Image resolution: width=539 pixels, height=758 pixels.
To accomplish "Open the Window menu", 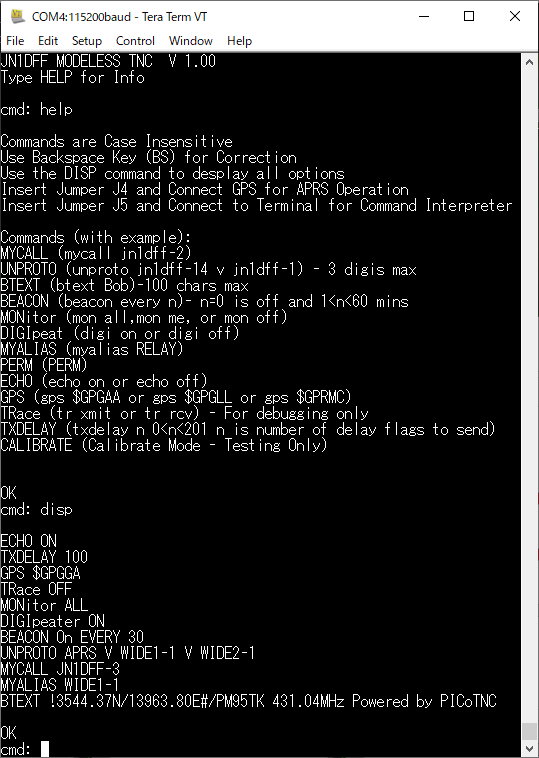I will (x=190, y=41).
